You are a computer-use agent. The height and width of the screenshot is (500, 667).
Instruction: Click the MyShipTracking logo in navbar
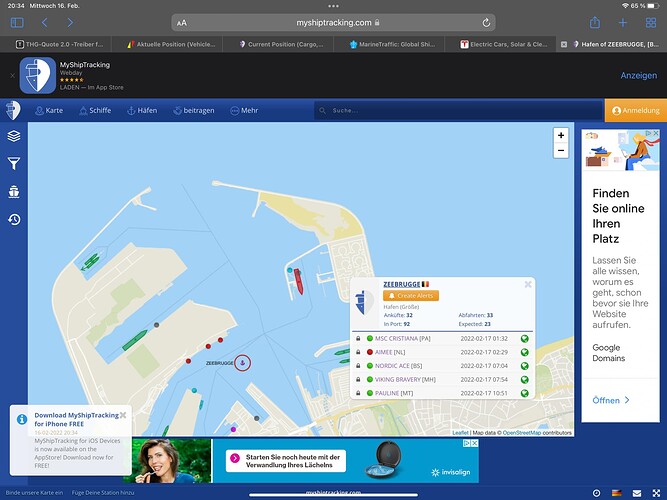[14, 111]
